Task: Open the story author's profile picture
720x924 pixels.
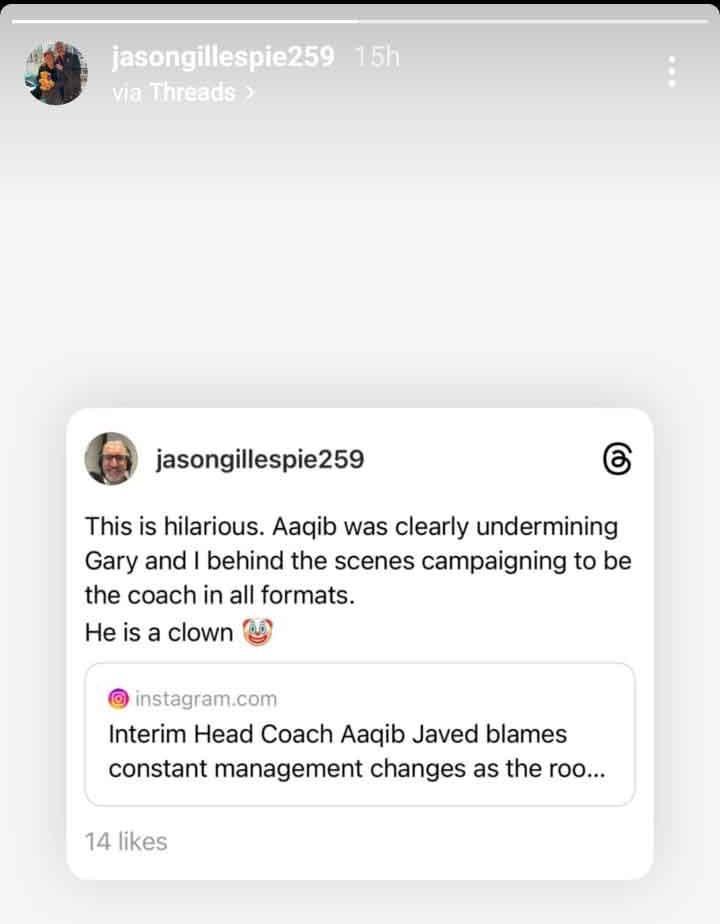Action: coord(56,73)
